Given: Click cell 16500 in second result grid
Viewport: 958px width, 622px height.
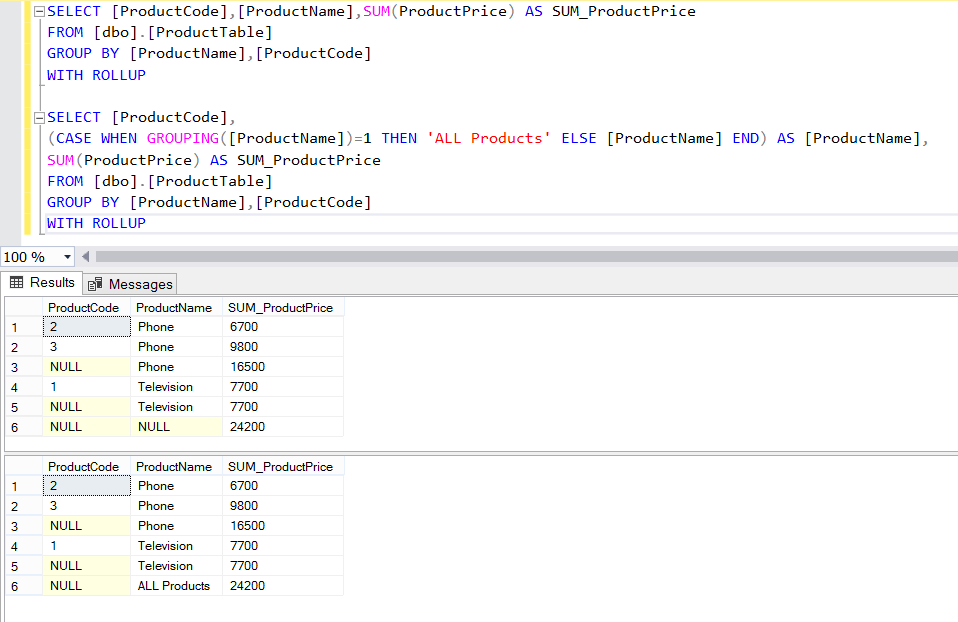Looking at the screenshot, I should click(282, 525).
